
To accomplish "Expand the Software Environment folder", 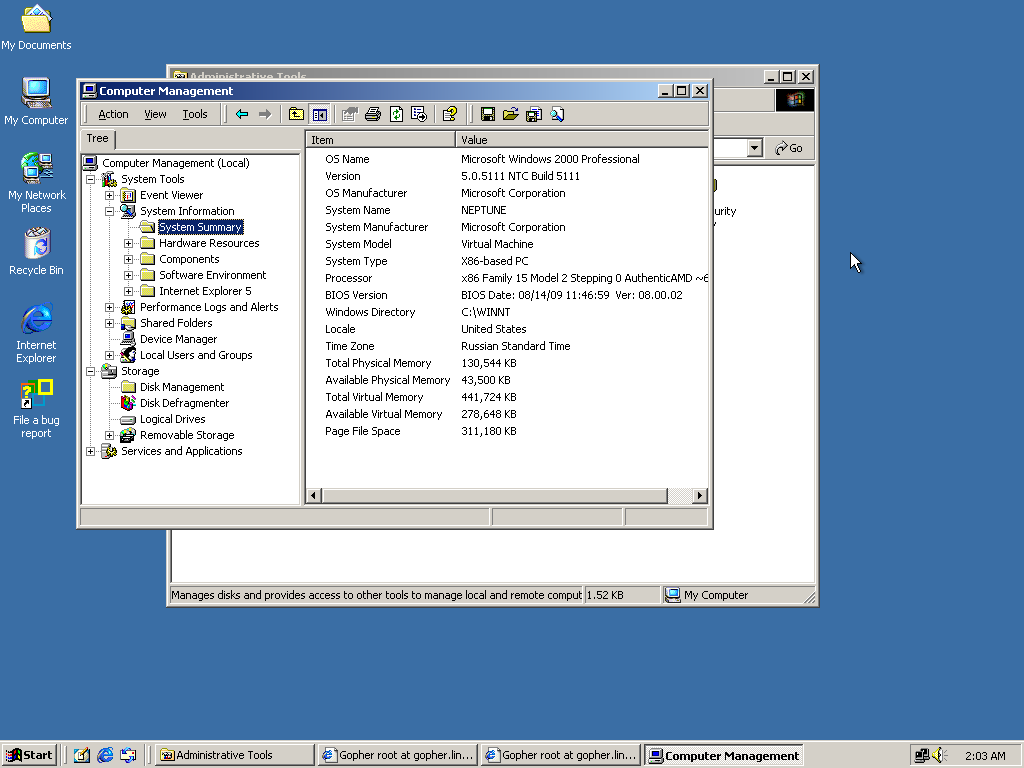I will click(x=129, y=275).
